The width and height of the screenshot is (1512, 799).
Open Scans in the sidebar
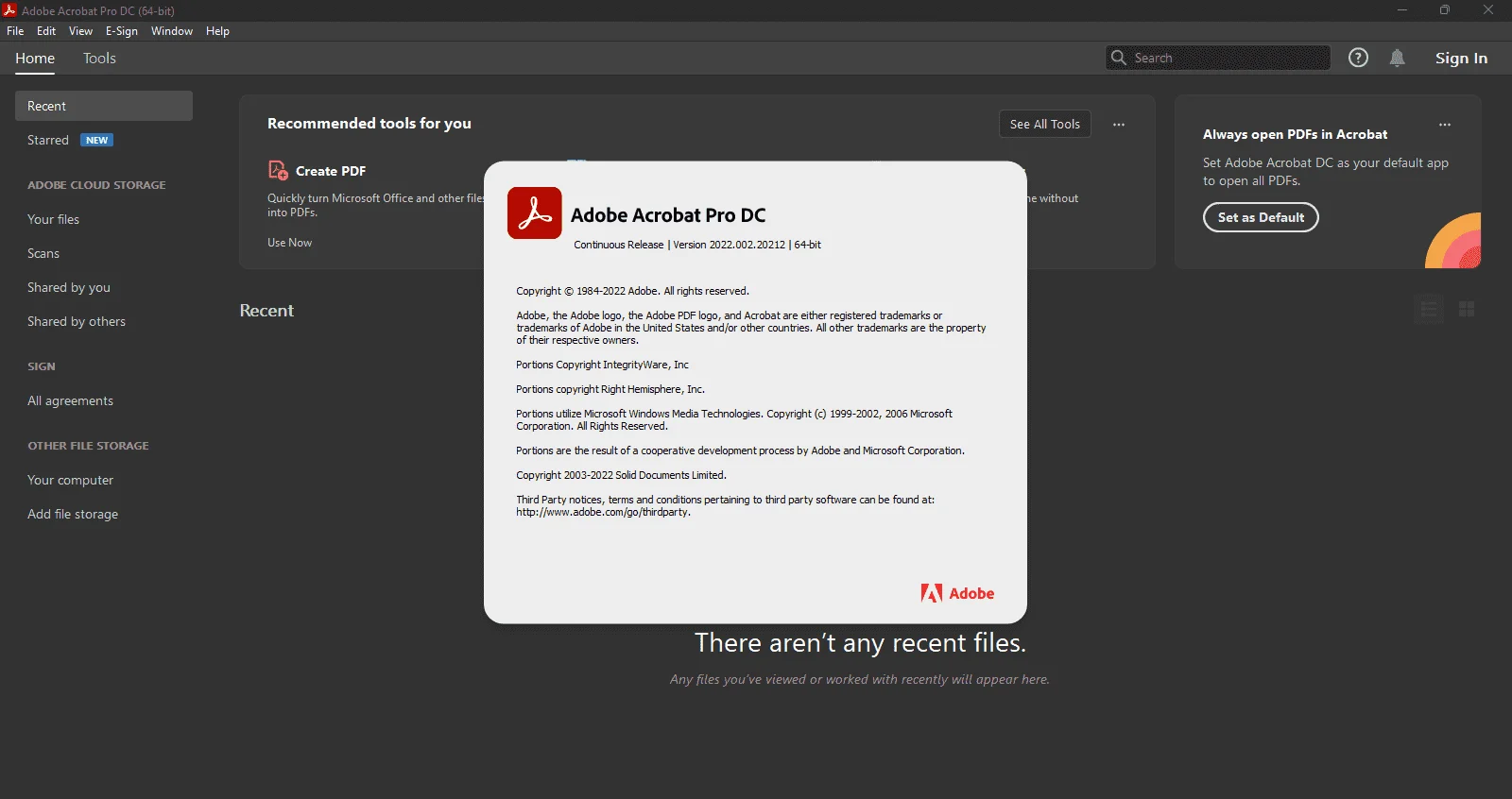[x=43, y=253]
